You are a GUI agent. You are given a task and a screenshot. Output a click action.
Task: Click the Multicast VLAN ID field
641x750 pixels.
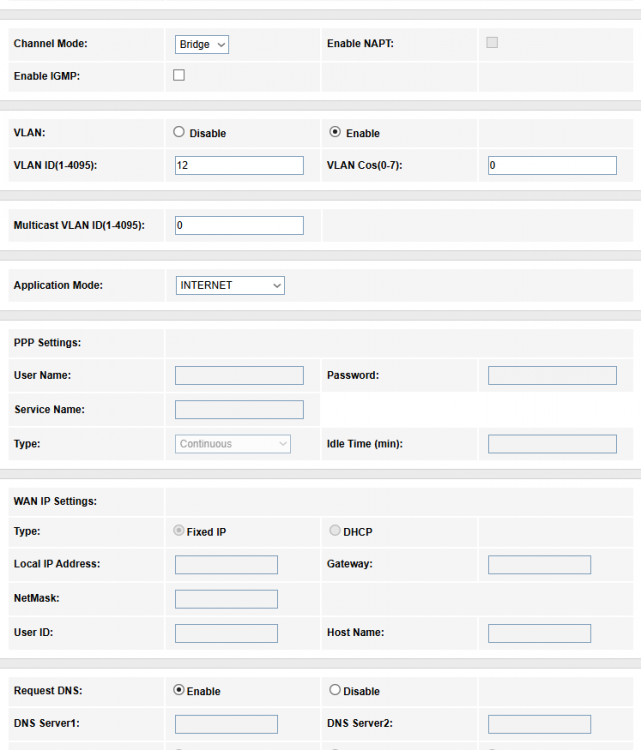point(239,226)
